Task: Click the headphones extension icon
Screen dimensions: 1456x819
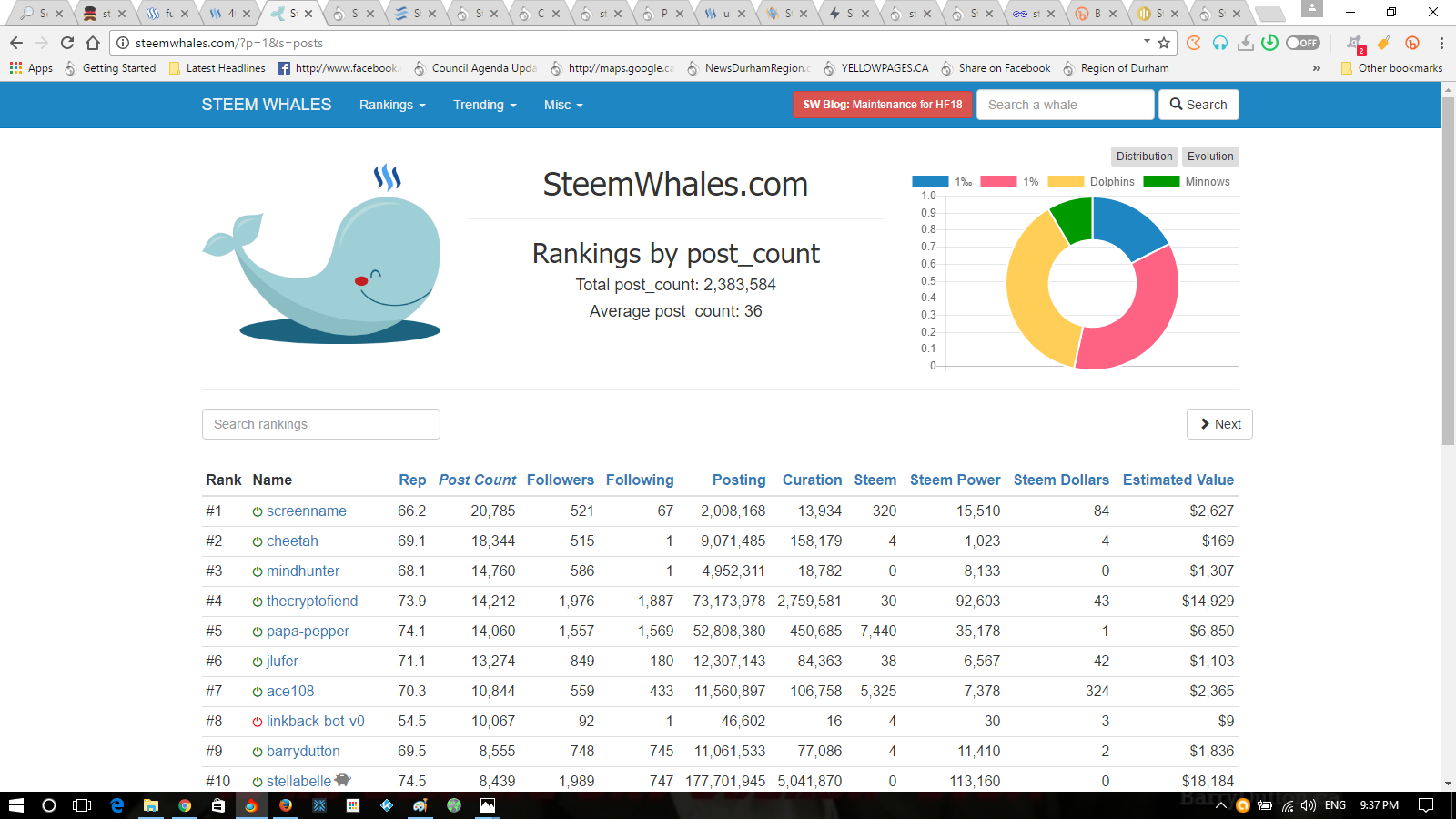Action: (1220, 43)
